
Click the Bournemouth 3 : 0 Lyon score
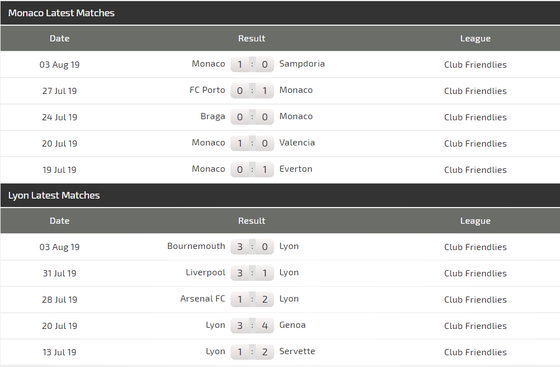coord(252,246)
